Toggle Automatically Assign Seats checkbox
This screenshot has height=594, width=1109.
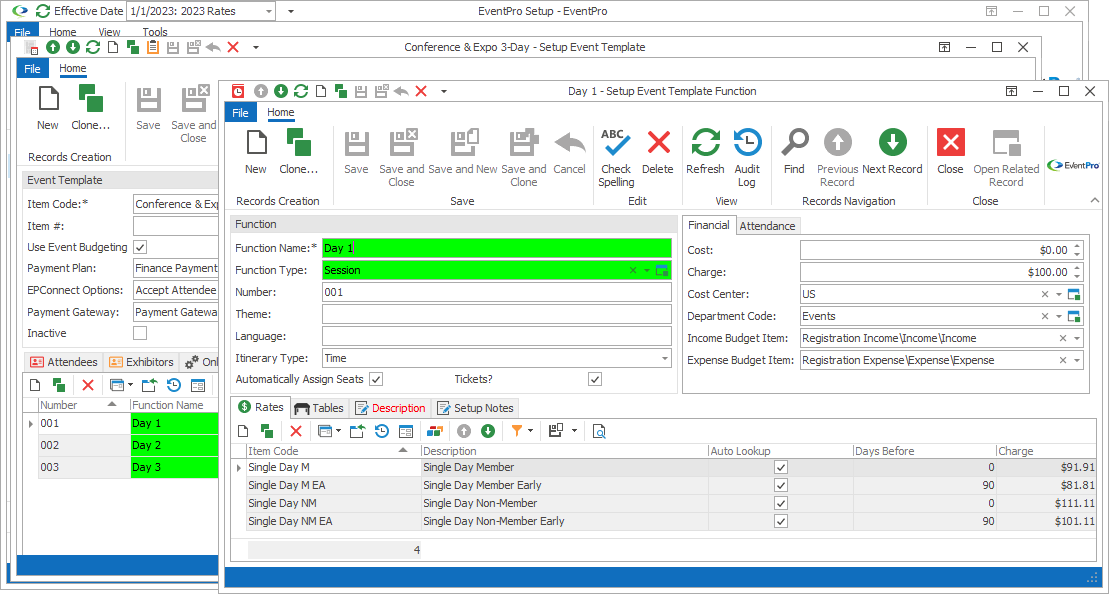click(376, 380)
